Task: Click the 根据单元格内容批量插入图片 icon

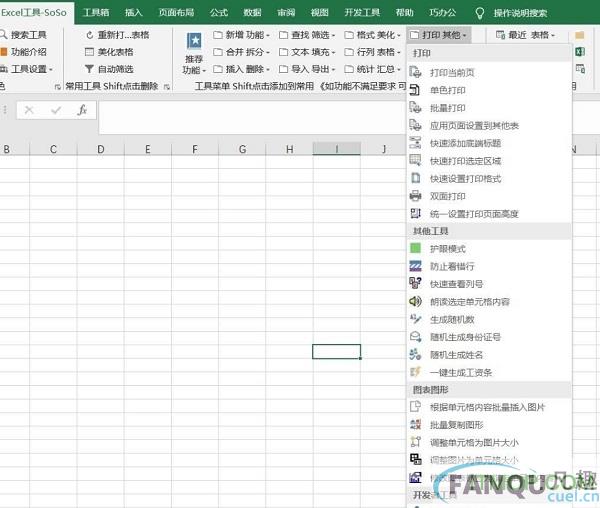Action: (415, 407)
